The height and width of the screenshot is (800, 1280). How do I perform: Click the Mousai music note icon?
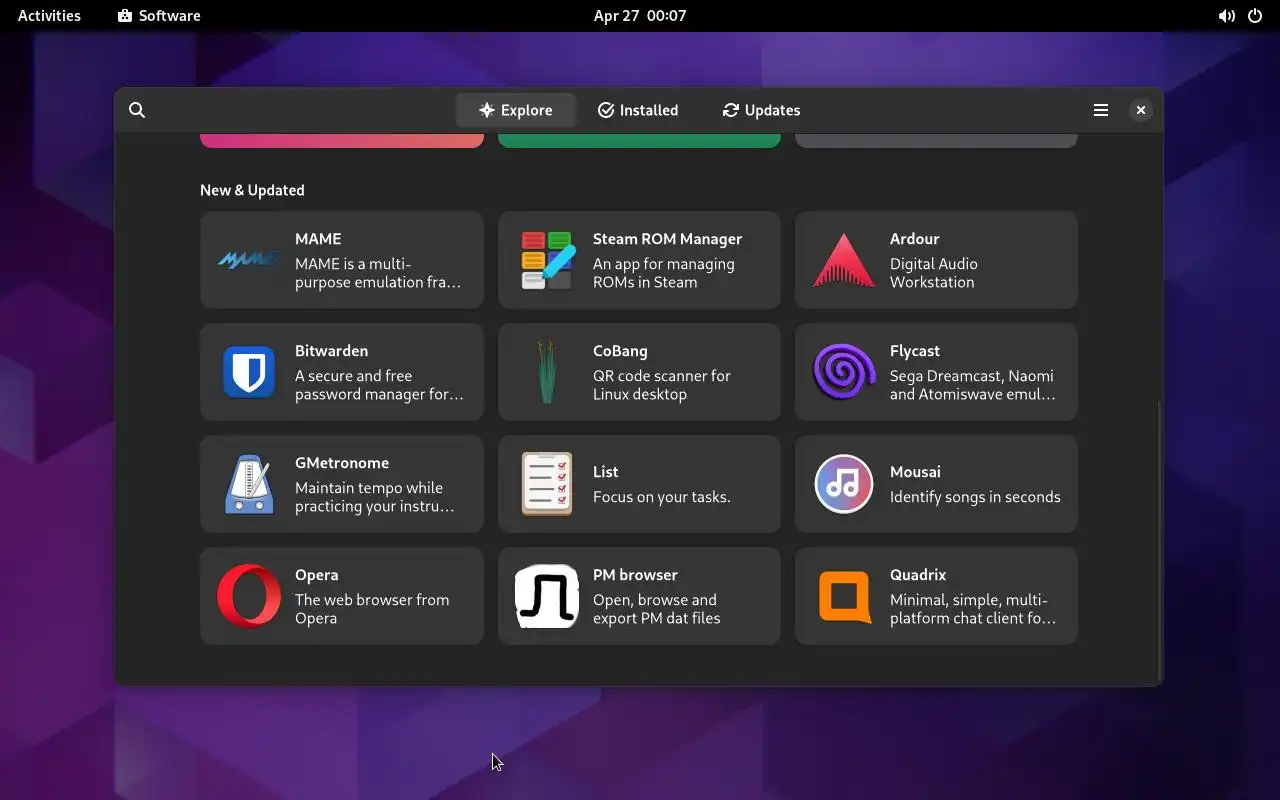click(x=844, y=484)
